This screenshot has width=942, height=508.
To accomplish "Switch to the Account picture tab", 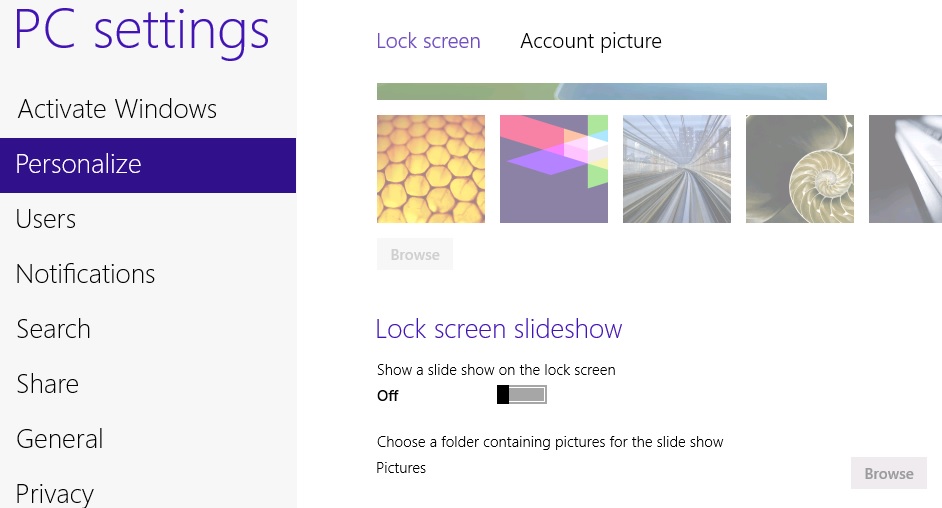I will [591, 41].
